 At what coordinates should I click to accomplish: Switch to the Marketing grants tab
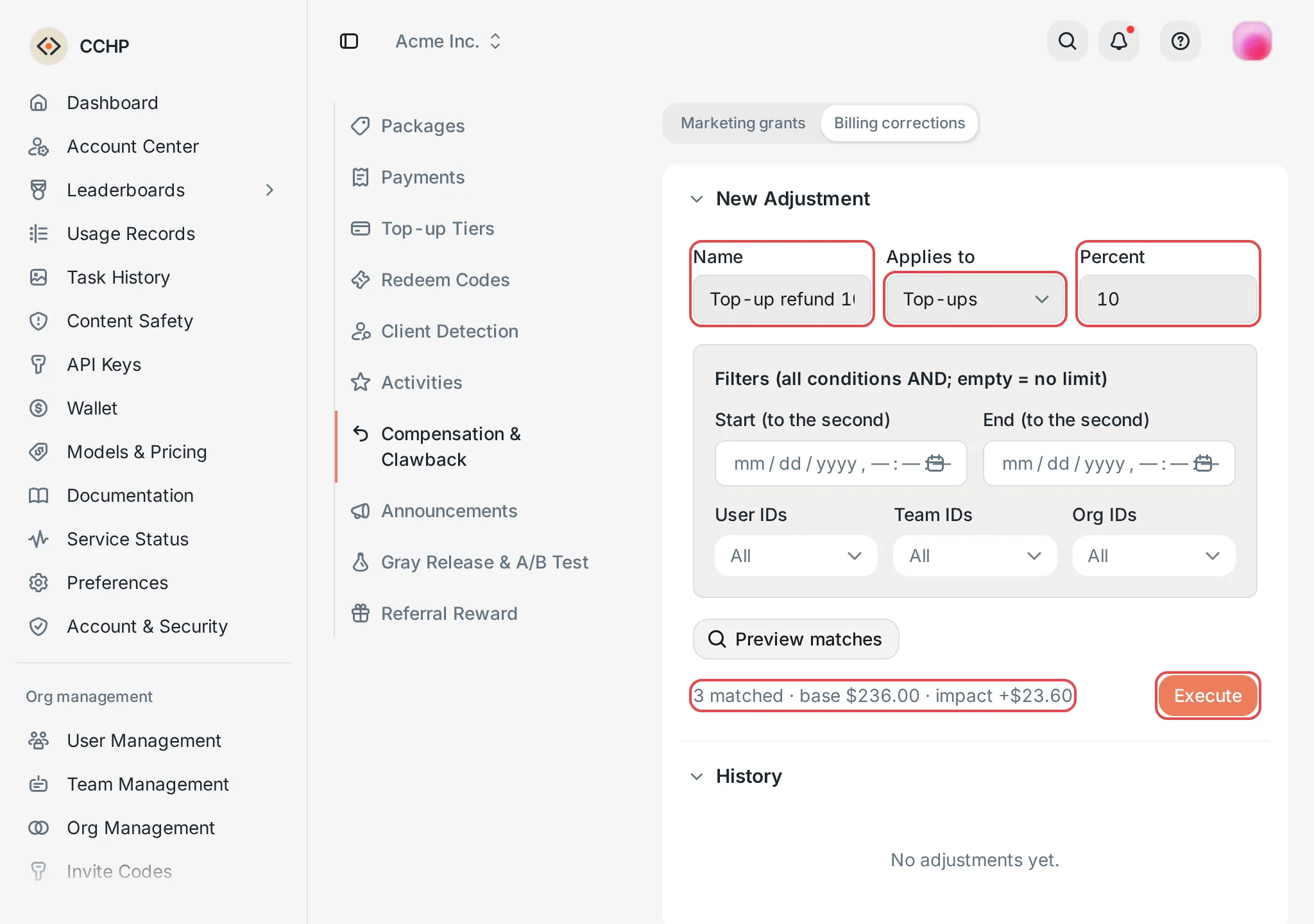point(743,123)
